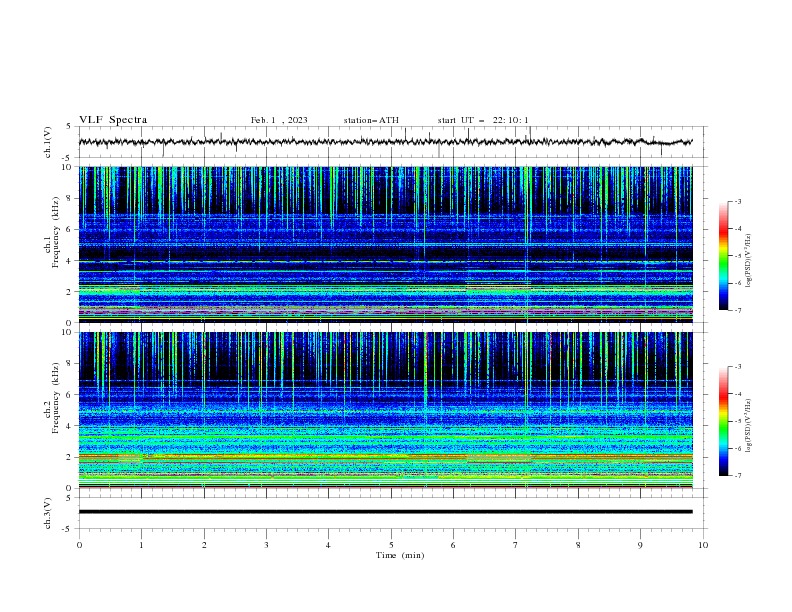Click the upper PSD color scale bar
The image size is (792, 612).
point(723,256)
